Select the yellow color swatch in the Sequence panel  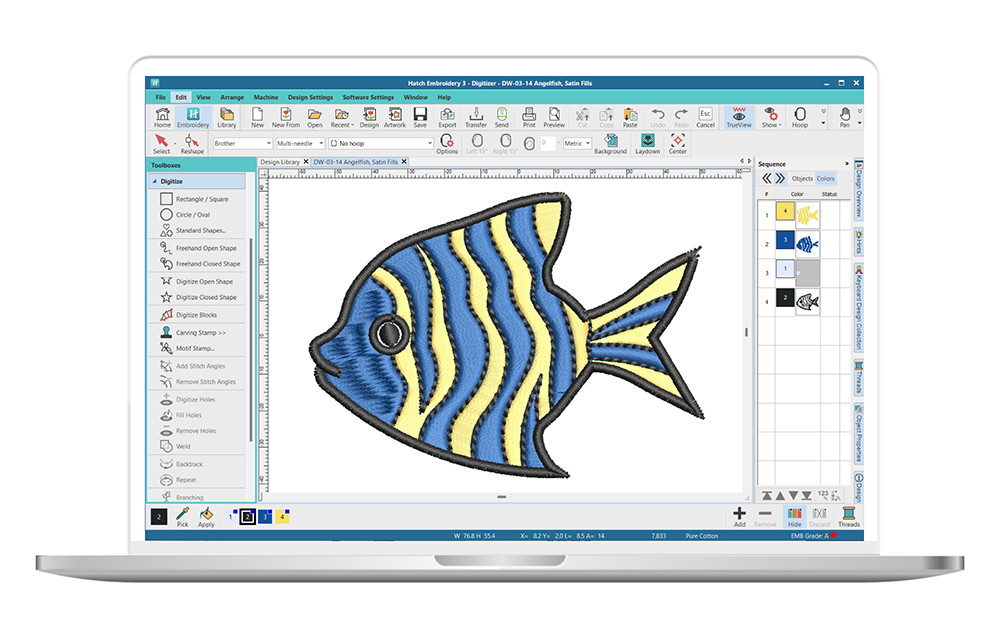pyautogui.click(x=785, y=213)
